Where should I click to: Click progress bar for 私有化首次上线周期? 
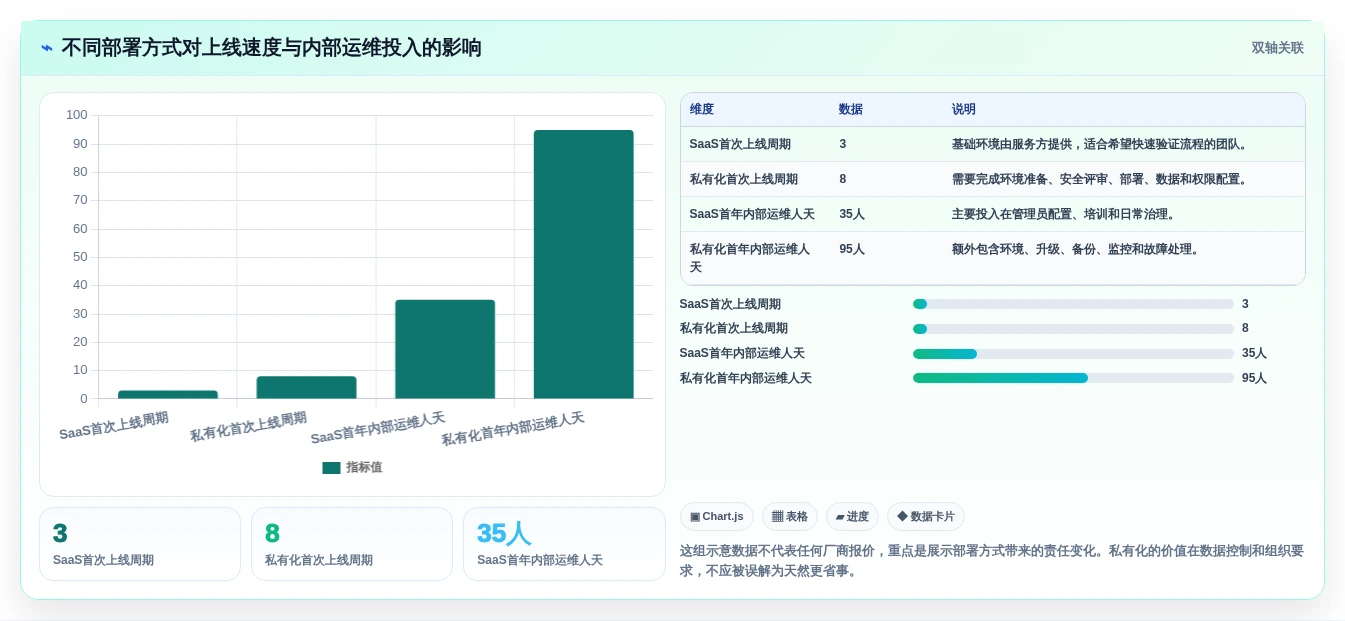[1073, 329]
